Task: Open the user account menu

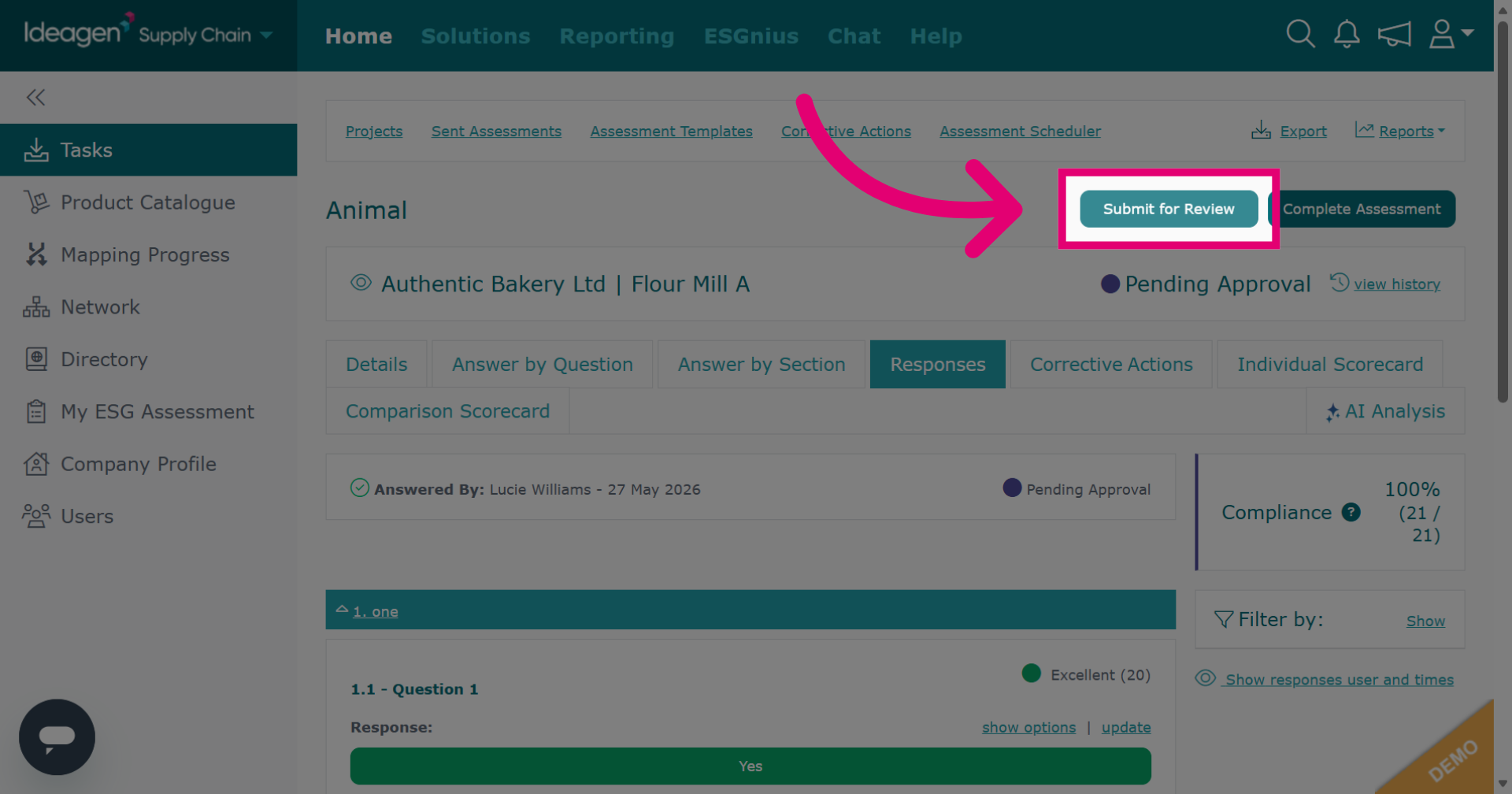Action: coord(1451,34)
